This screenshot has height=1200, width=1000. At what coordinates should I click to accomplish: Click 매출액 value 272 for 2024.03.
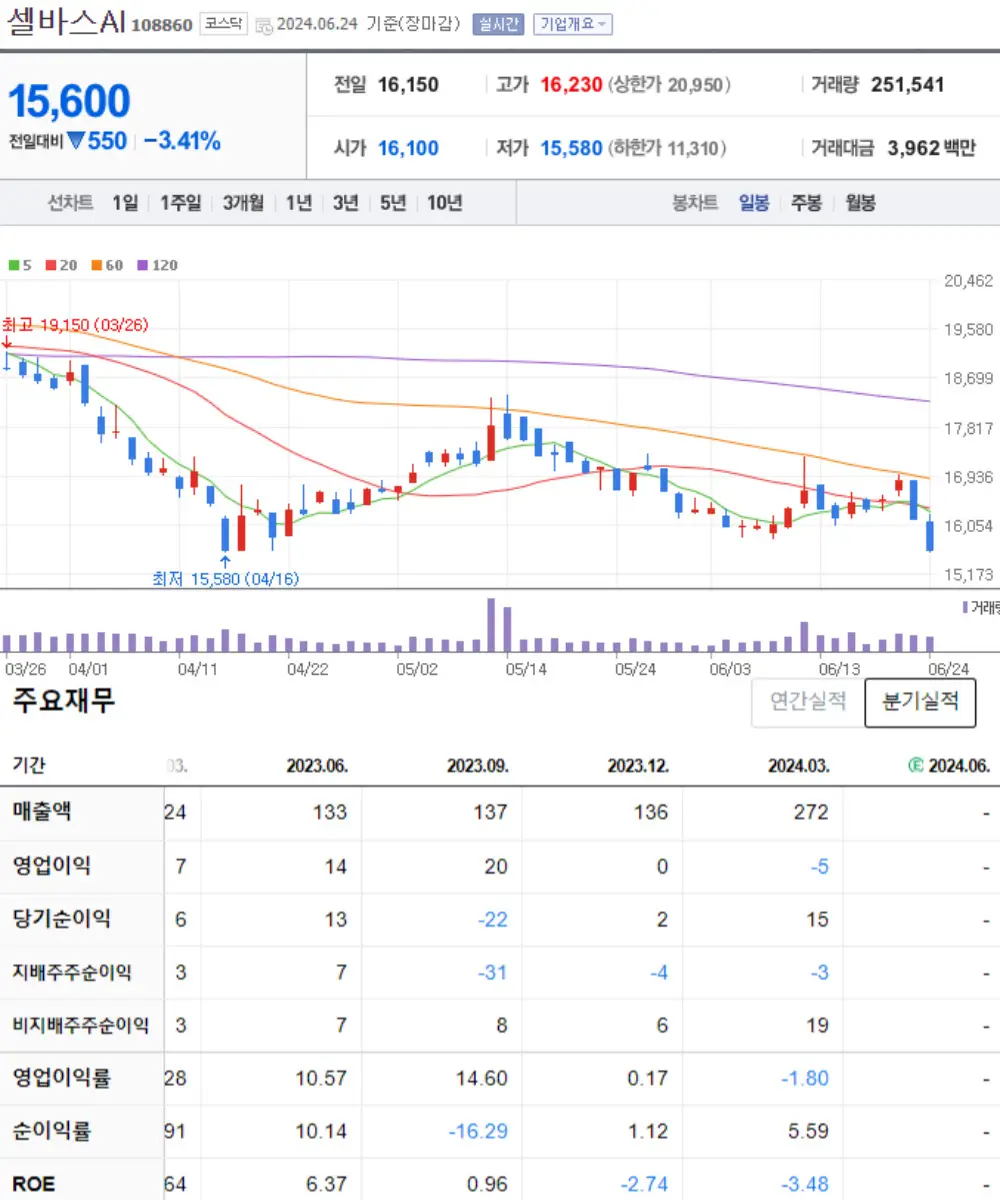coord(810,812)
